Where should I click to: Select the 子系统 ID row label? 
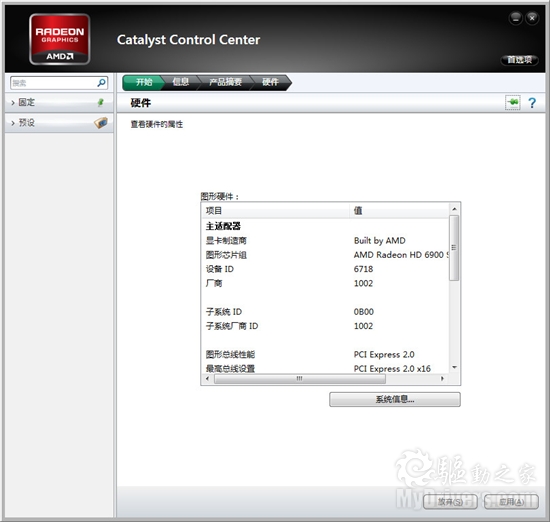point(223,312)
